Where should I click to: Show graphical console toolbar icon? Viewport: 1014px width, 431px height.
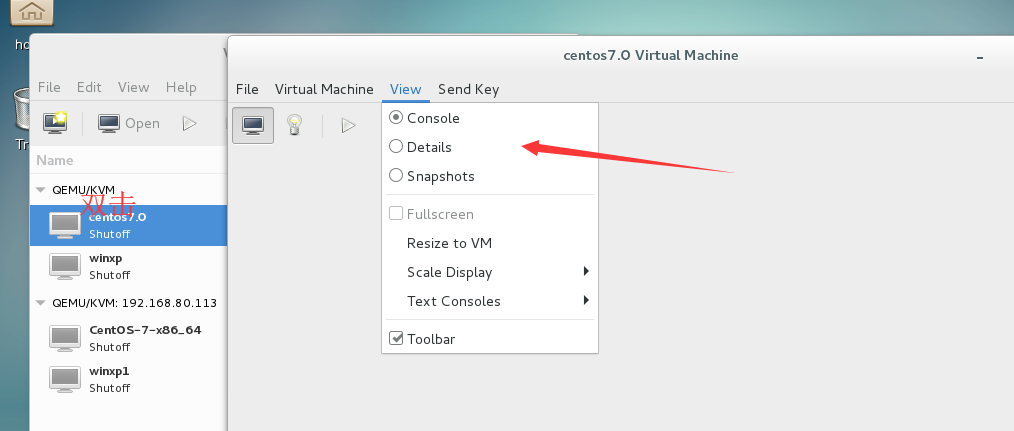click(x=253, y=125)
